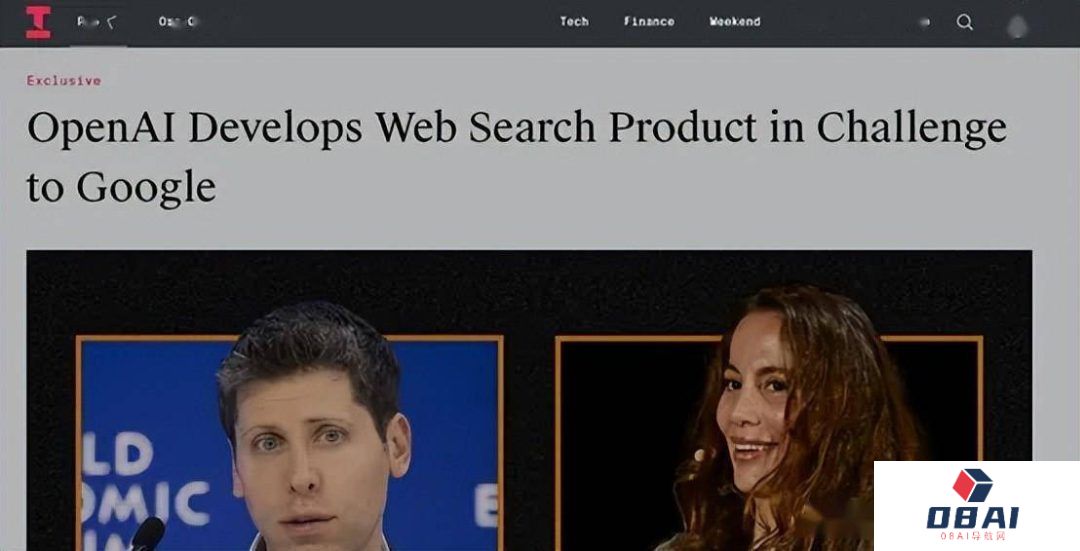Click the black hero image border area
Viewport: 1080px width, 551px height.
(529, 293)
